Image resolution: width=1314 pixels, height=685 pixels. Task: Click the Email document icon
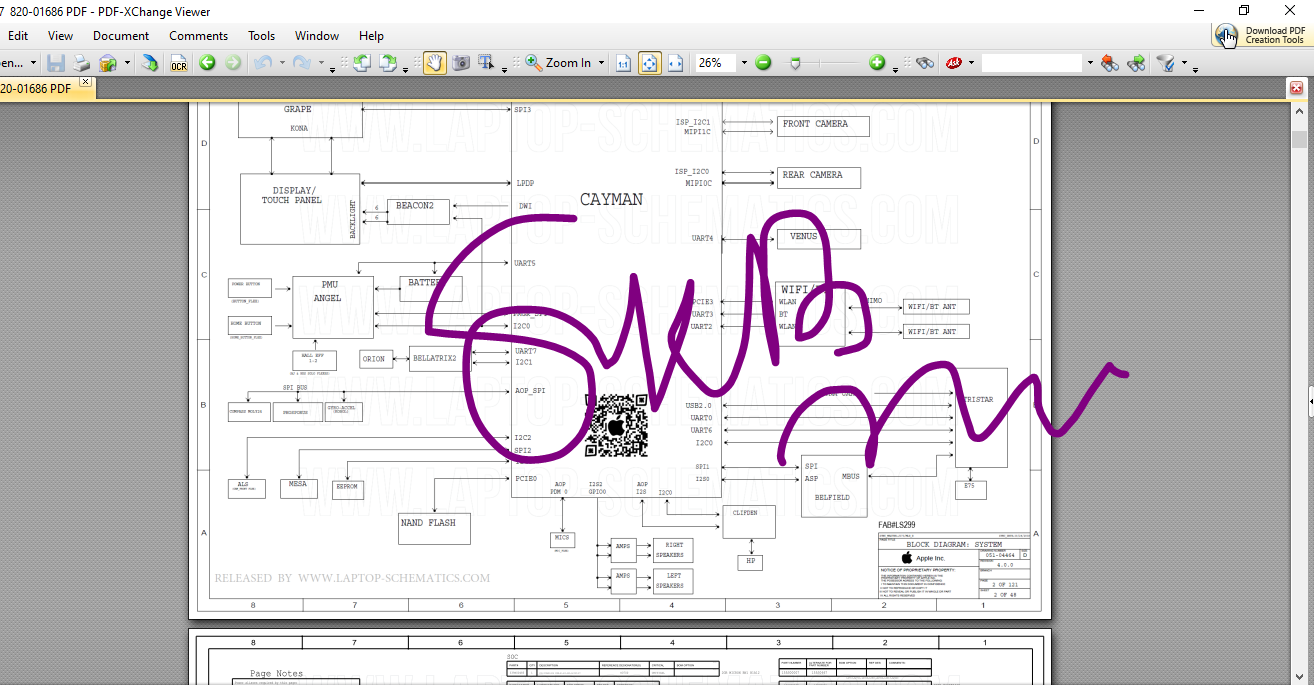tap(107, 63)
